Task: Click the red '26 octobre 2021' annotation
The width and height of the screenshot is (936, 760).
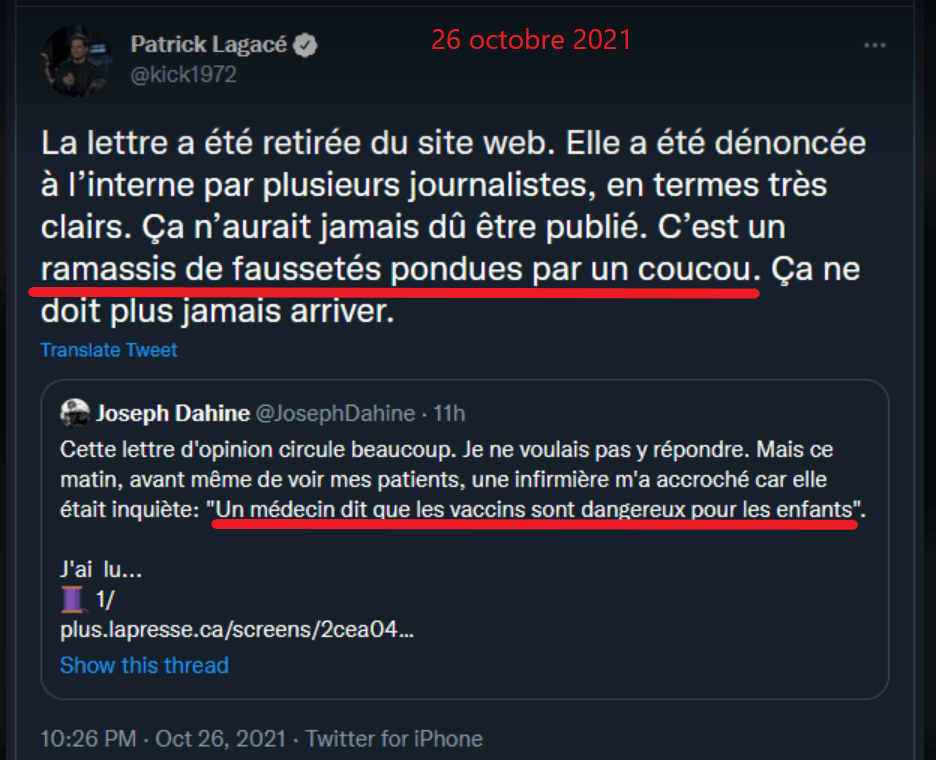Action: (531, 39)
